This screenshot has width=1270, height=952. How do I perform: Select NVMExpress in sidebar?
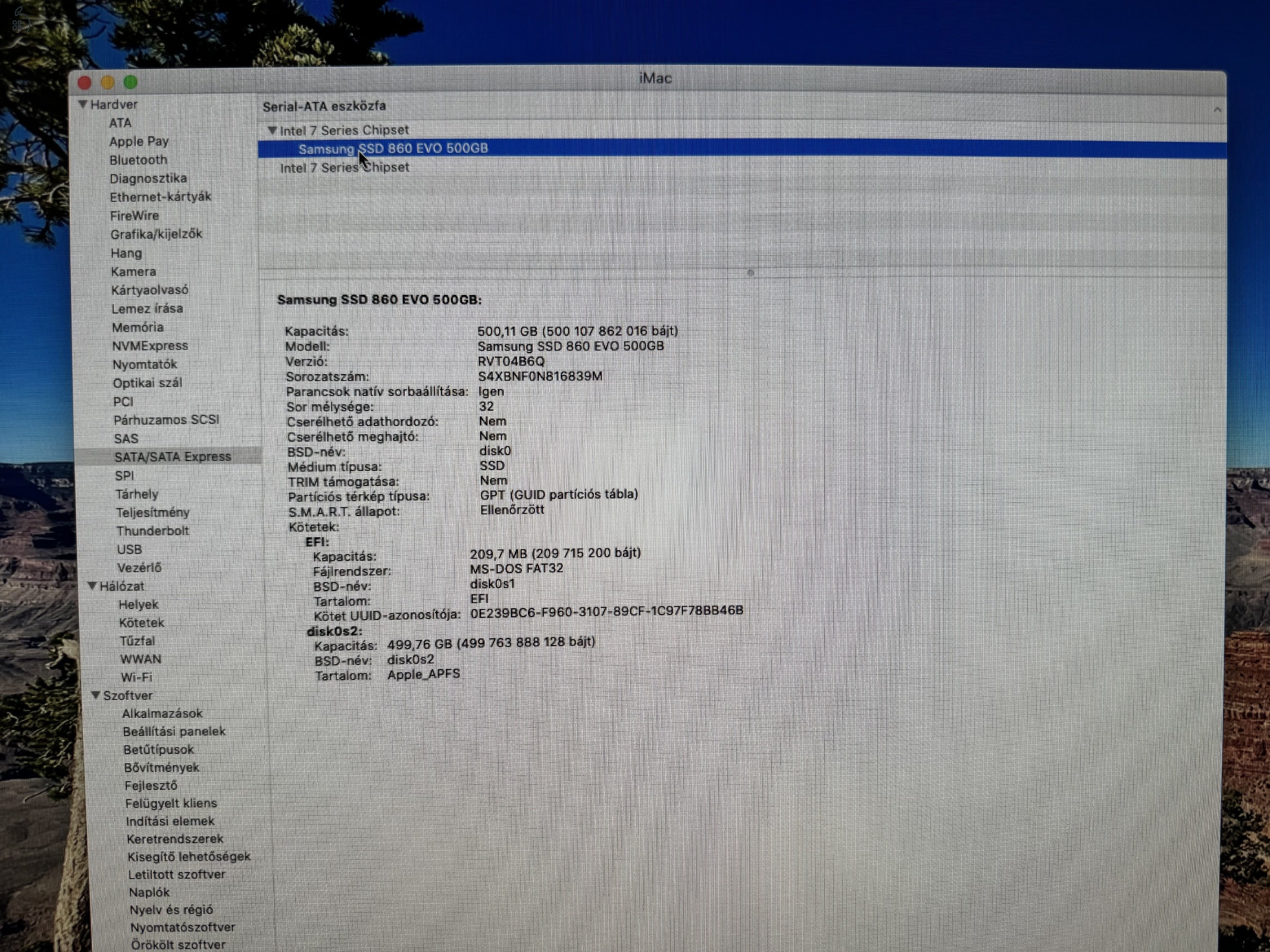point(150,345)
